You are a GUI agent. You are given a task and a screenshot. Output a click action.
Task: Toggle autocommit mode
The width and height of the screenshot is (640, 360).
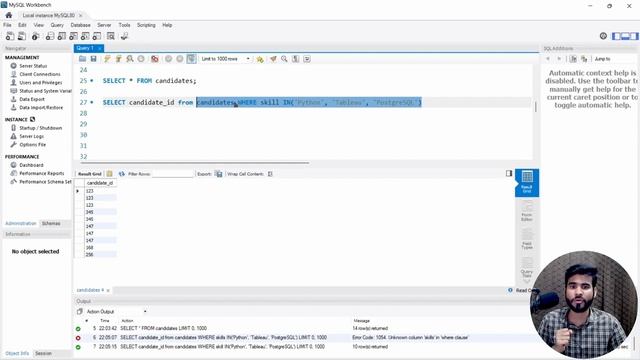pyautogui.click(x=191, y=59)
